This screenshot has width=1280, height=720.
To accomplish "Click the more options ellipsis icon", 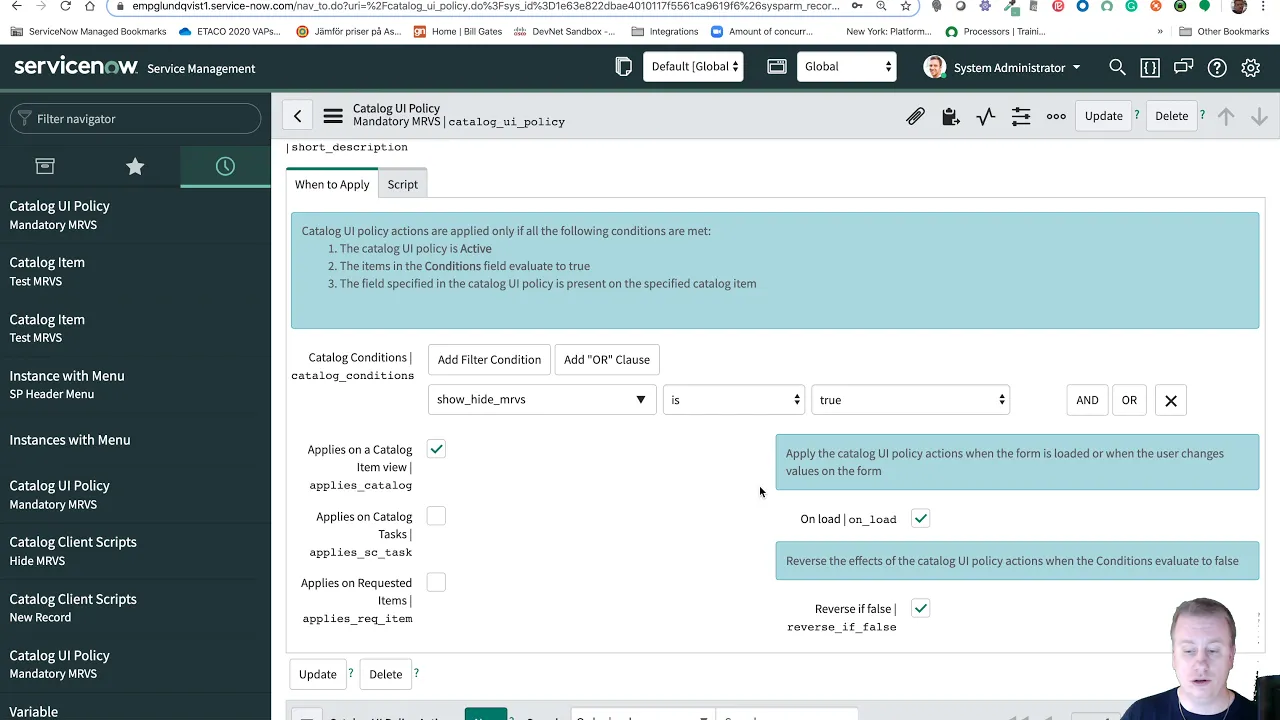I will (x=1056, y=116).
